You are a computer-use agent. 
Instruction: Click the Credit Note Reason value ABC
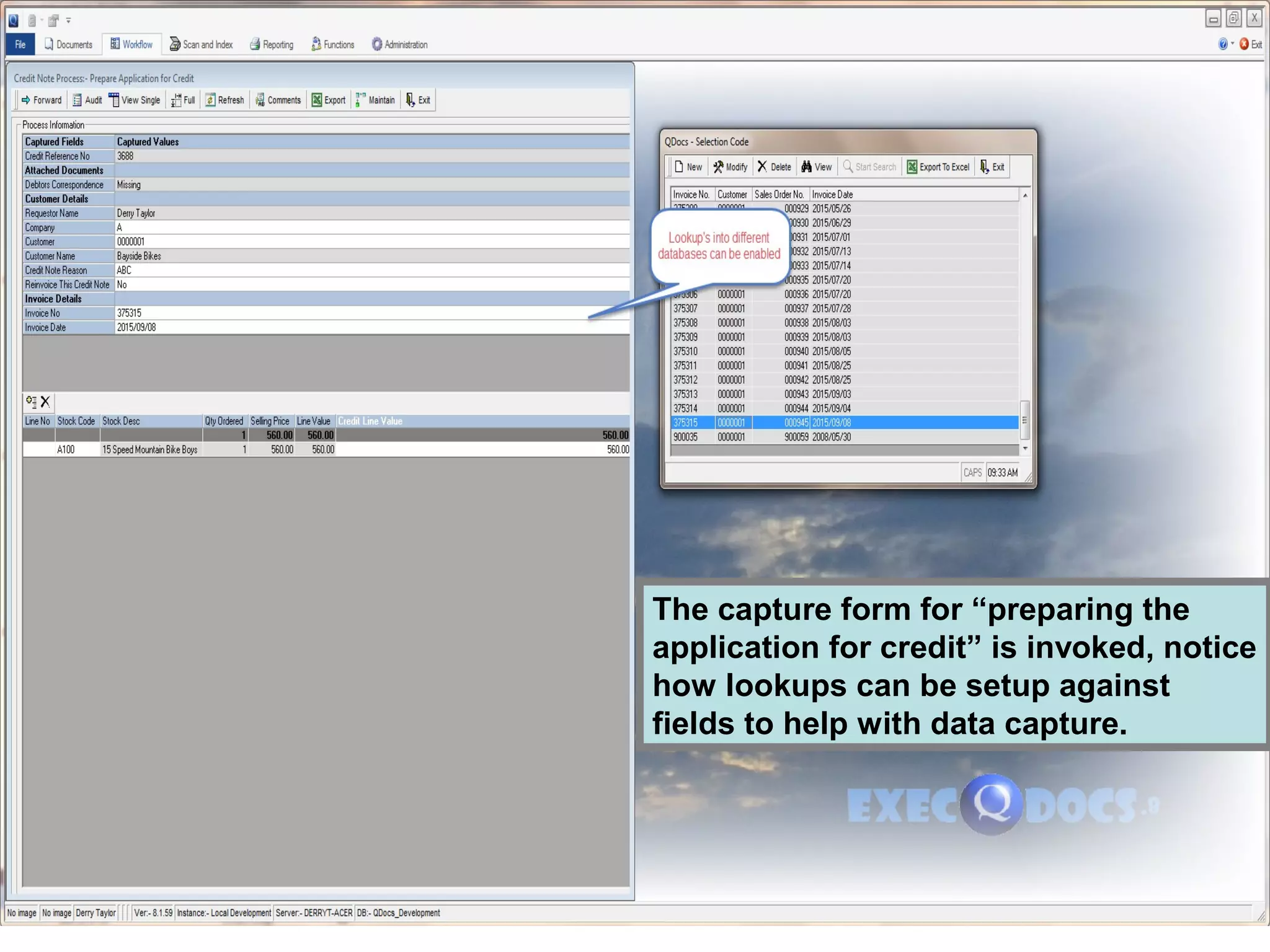372,270
